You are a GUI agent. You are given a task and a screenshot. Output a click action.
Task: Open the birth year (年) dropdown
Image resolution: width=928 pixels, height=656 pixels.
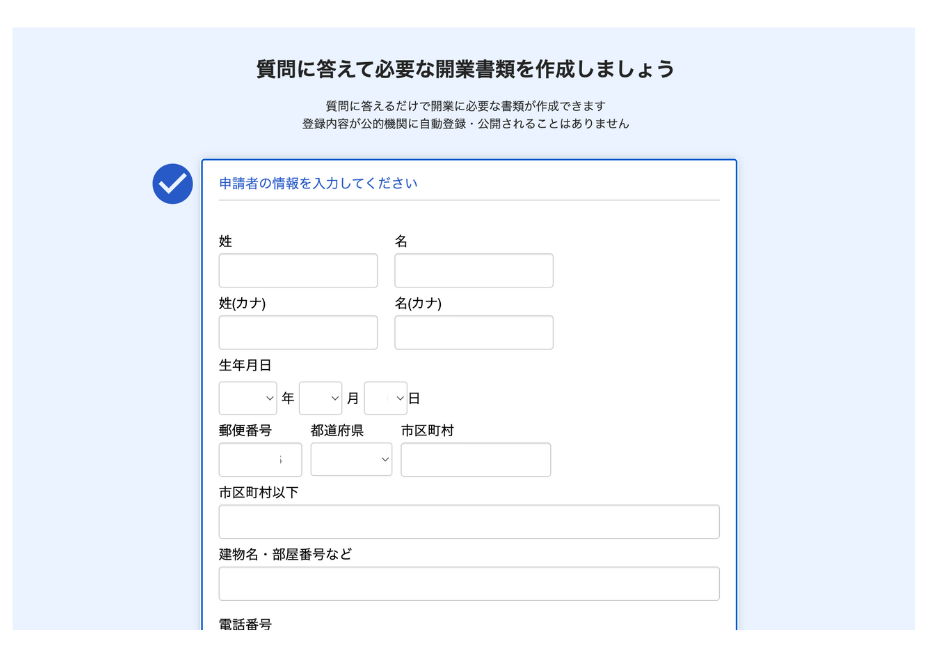pos(247,398)
